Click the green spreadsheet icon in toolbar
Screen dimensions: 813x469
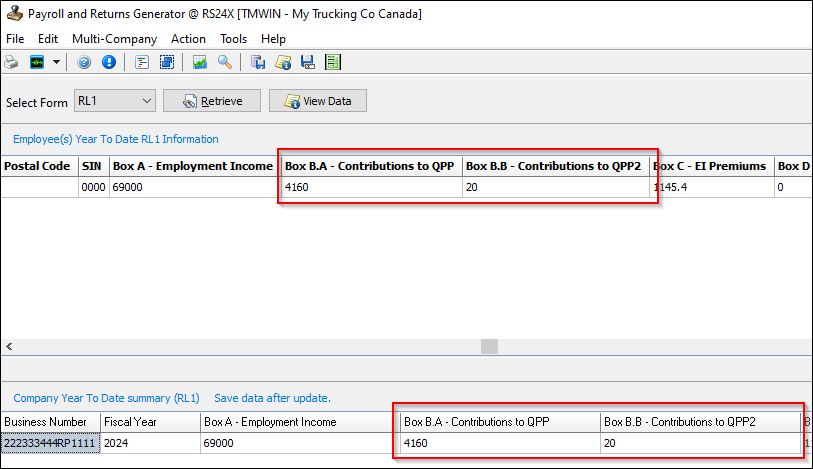pyautogui.click(x=333, y=62)
